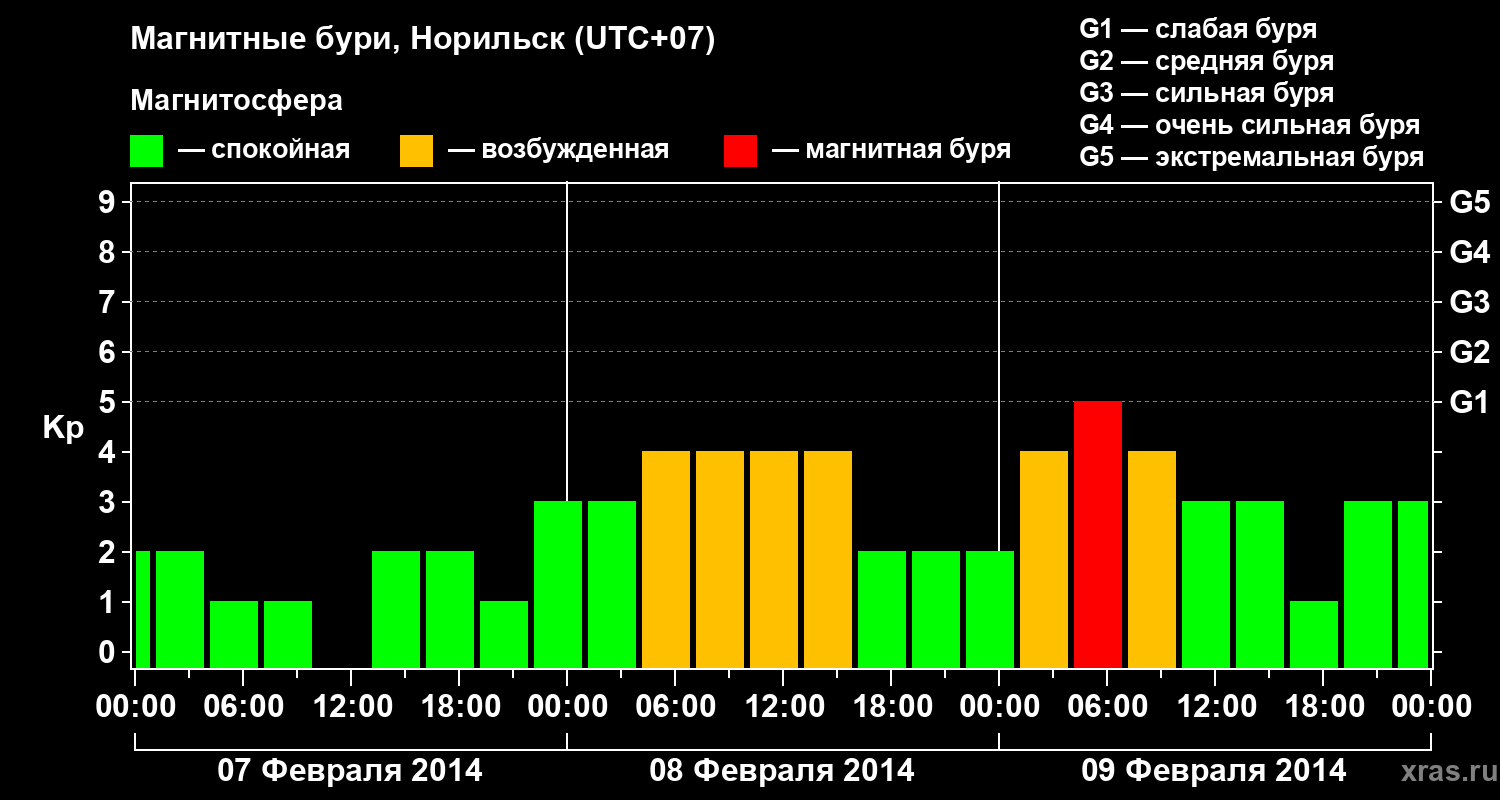
Task: Select the green Kp 1 bar after 18:00 on 07 Февраля
Action: click(x=504, y=635)
